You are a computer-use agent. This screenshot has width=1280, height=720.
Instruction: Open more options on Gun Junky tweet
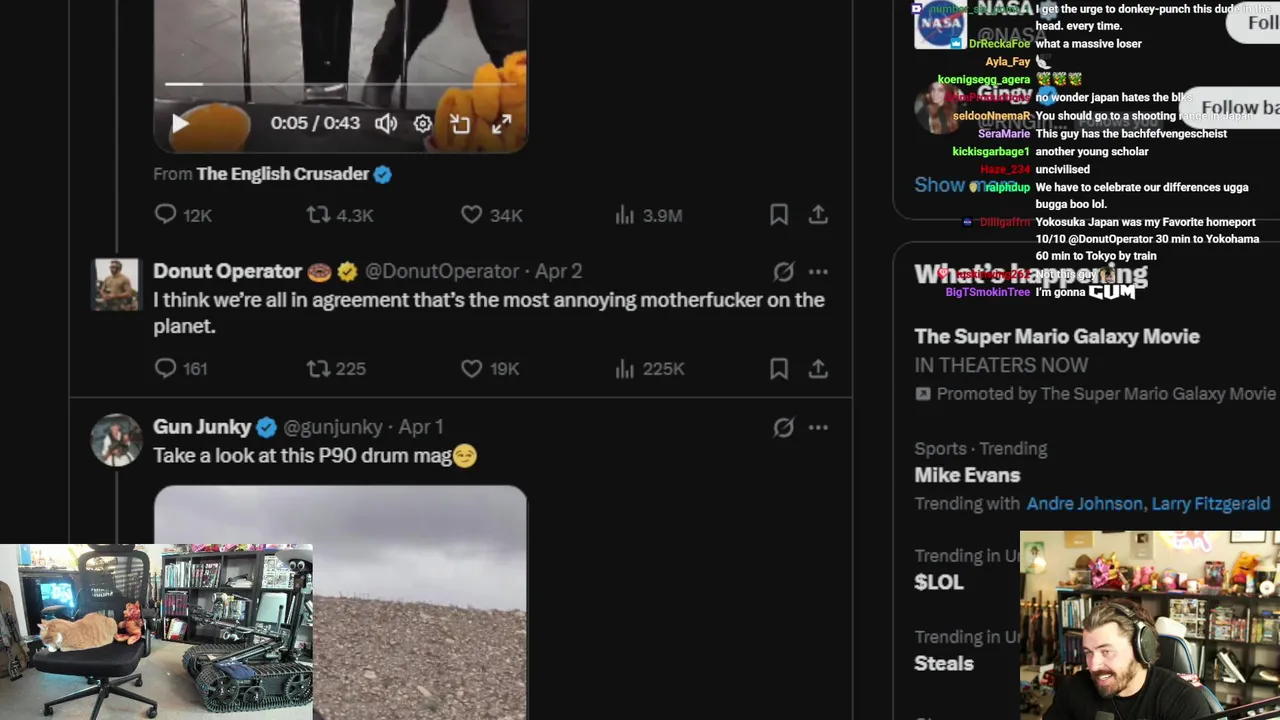tap(818, 427)
